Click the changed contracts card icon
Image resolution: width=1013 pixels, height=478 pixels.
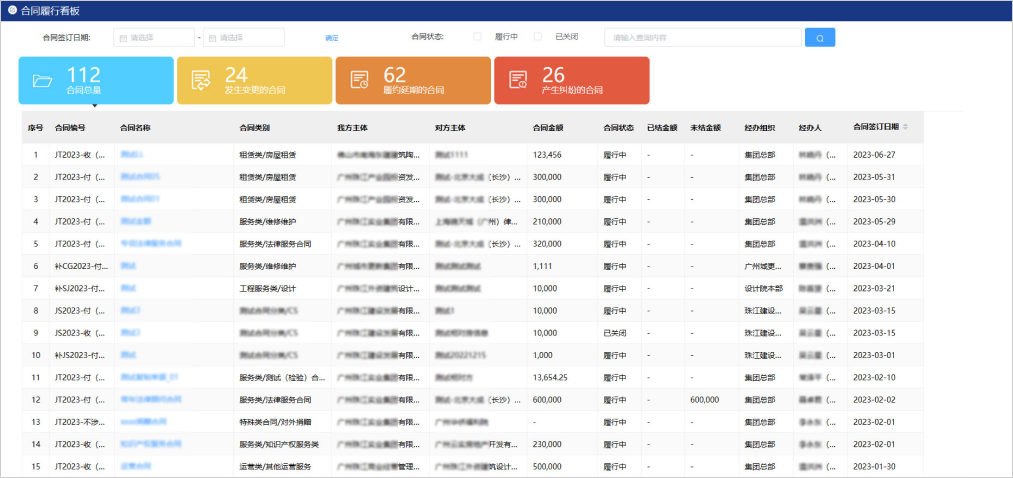(x=201, y=81)
